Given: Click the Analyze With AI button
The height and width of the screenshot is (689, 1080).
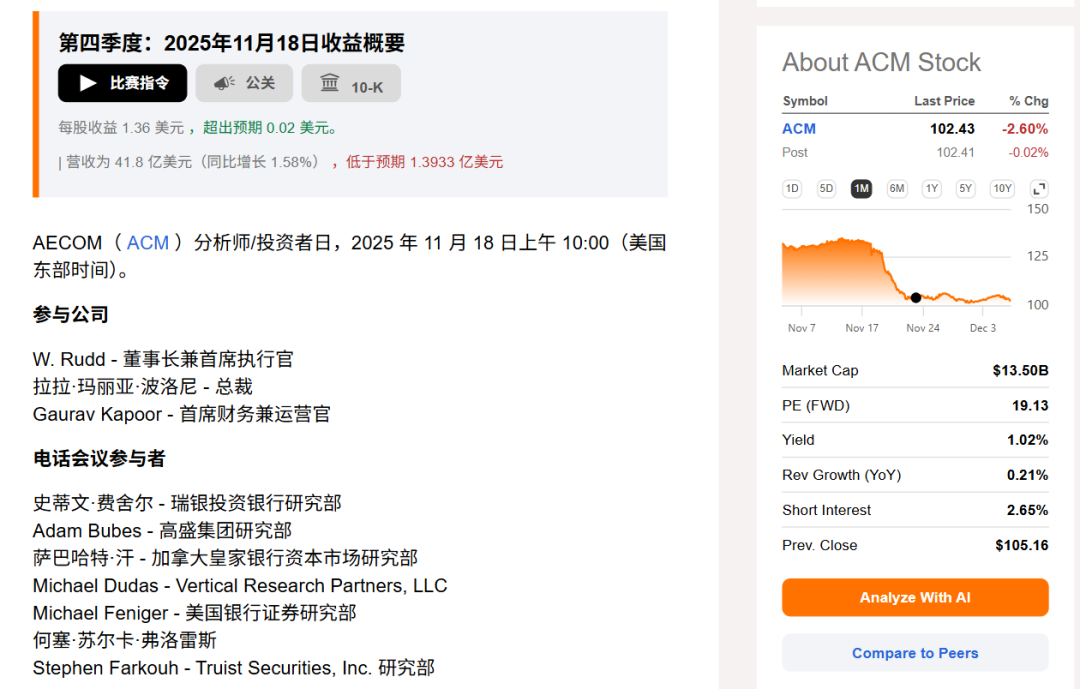Looking at the screenshot, I should coord(915,597).
